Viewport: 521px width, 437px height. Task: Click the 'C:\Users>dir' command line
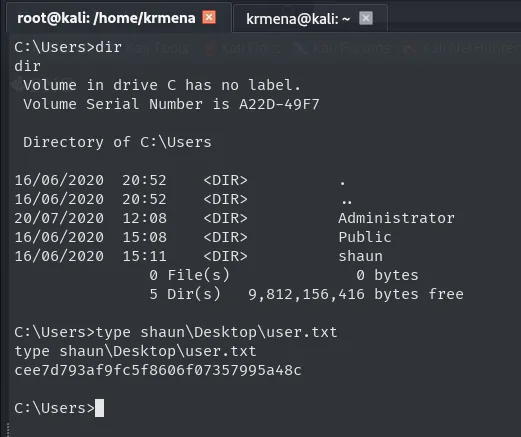[68, 47]
